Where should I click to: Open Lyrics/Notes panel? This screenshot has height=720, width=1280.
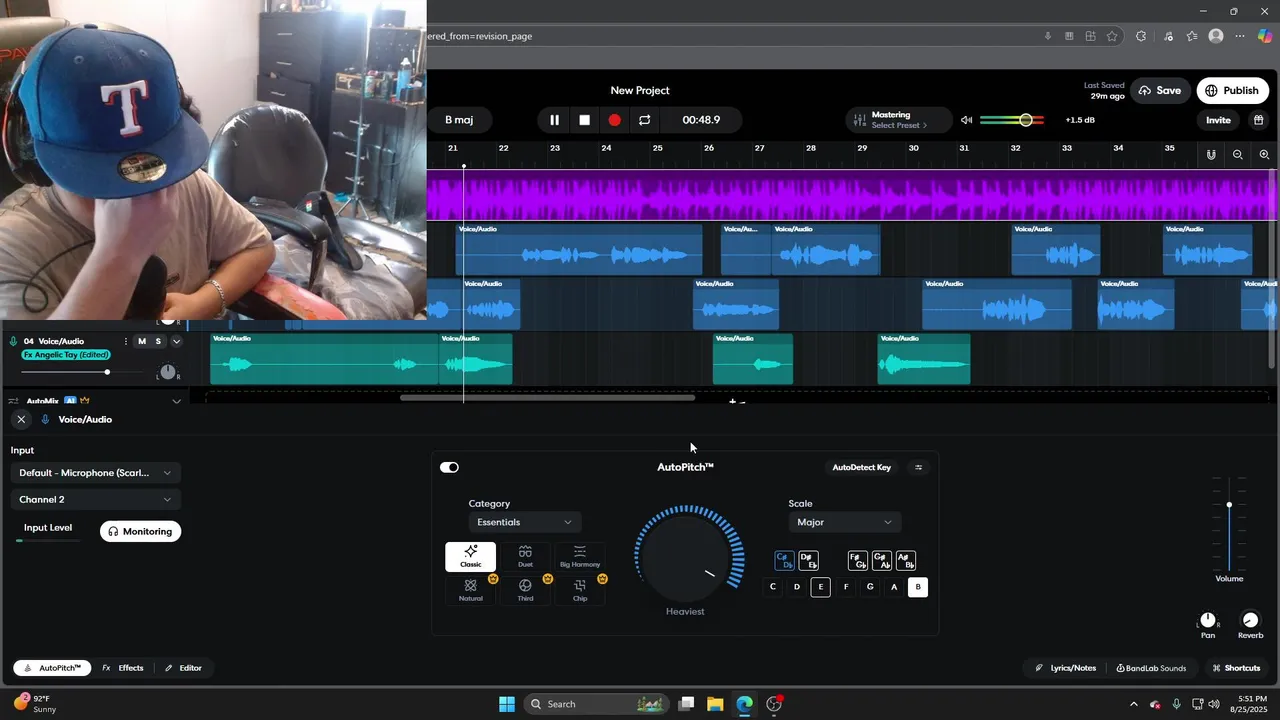tap(1066, 668)
